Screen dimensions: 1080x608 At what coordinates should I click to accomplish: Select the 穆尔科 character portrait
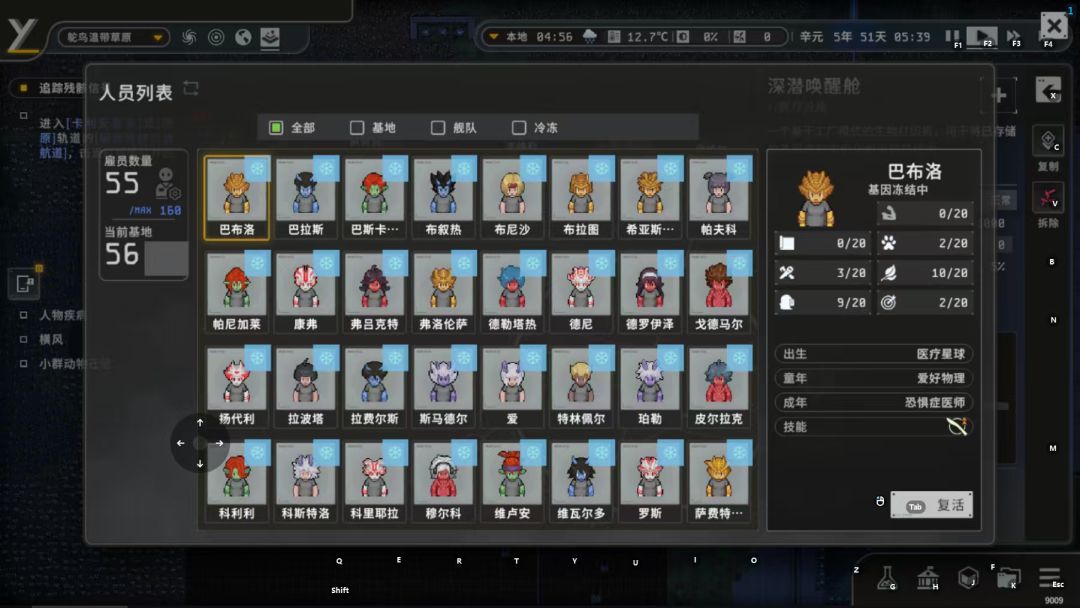tap(444, 481)
